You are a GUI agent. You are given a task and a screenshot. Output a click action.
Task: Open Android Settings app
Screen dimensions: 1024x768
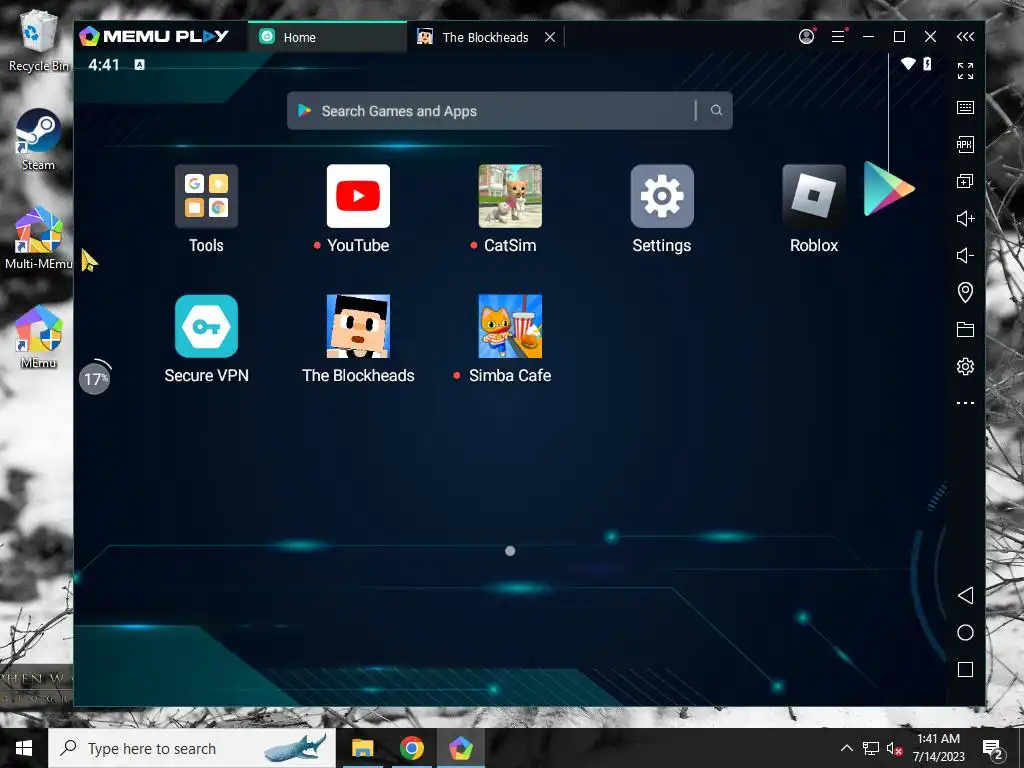662,196
